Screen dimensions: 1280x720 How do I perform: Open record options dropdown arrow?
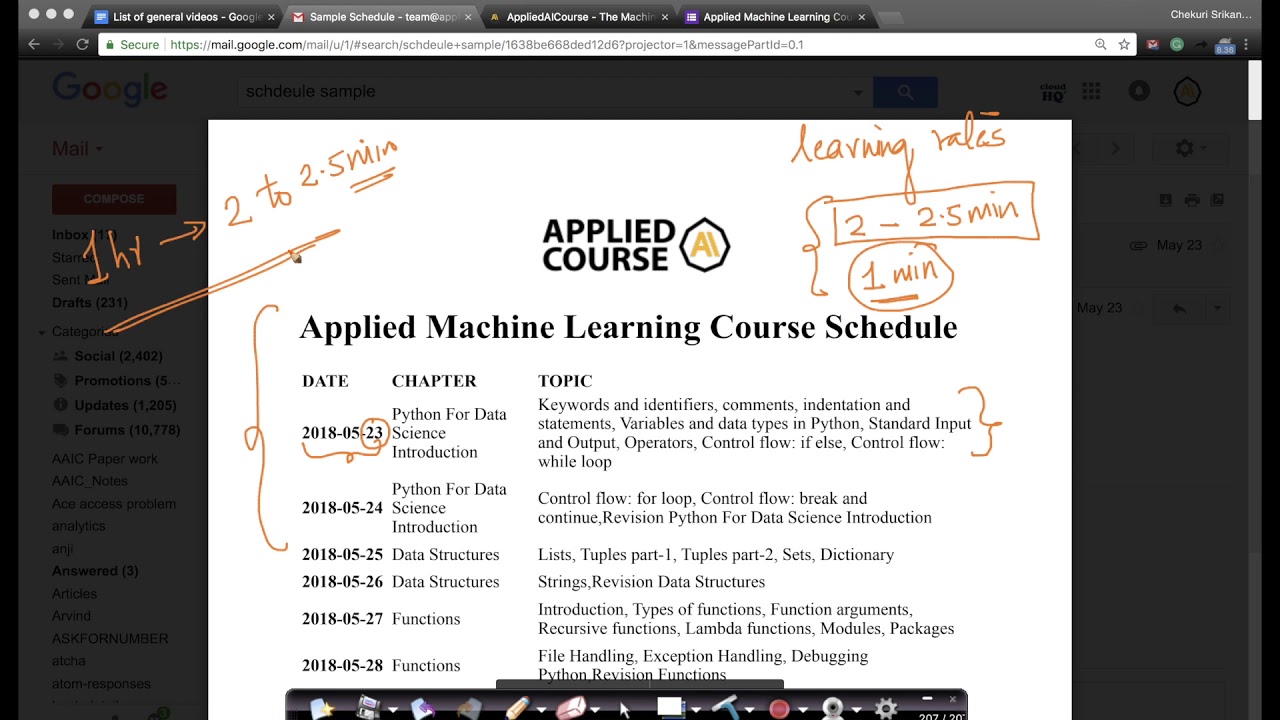(803, 710)
